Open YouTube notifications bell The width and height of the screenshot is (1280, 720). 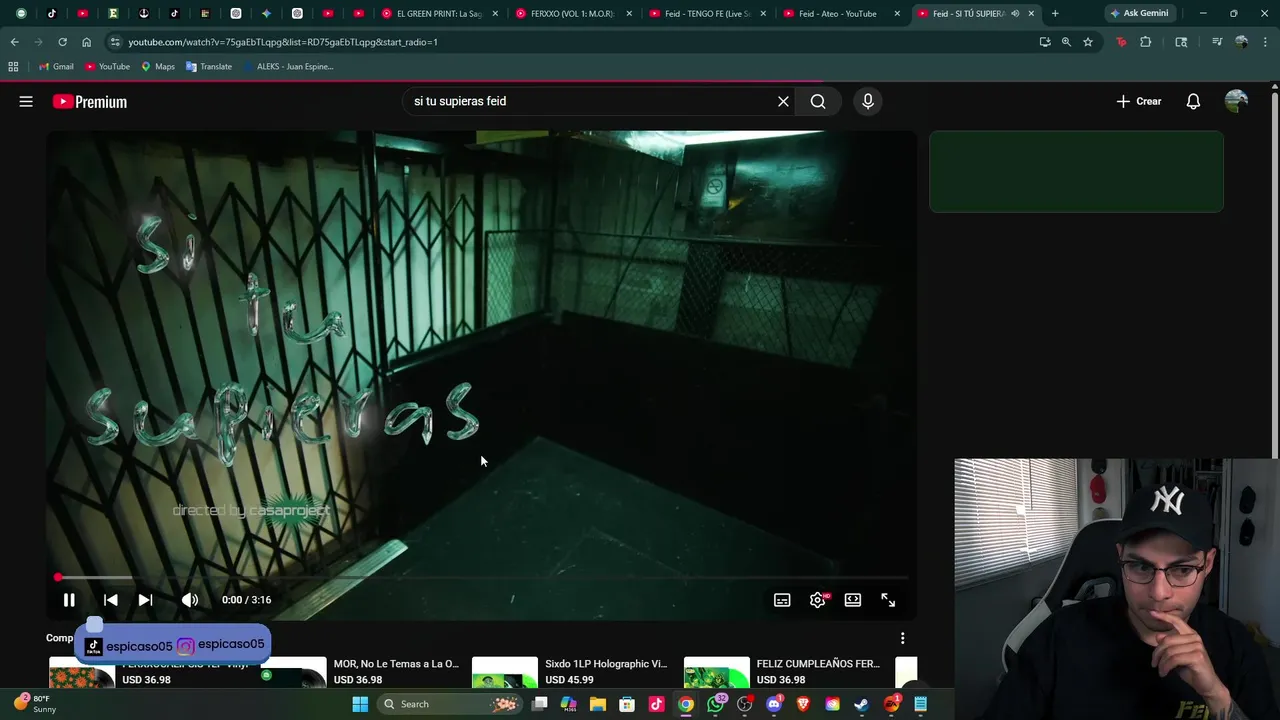click(x=1193, y=101)
